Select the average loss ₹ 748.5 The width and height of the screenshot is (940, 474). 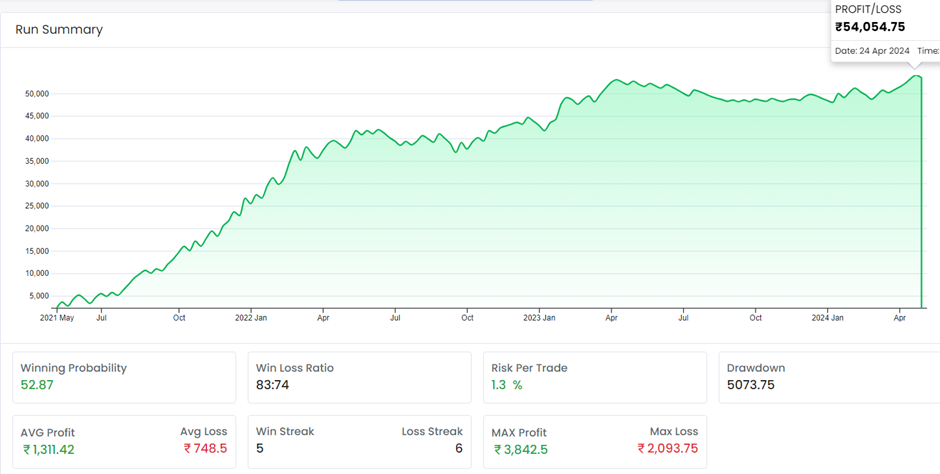click(206, 448)
